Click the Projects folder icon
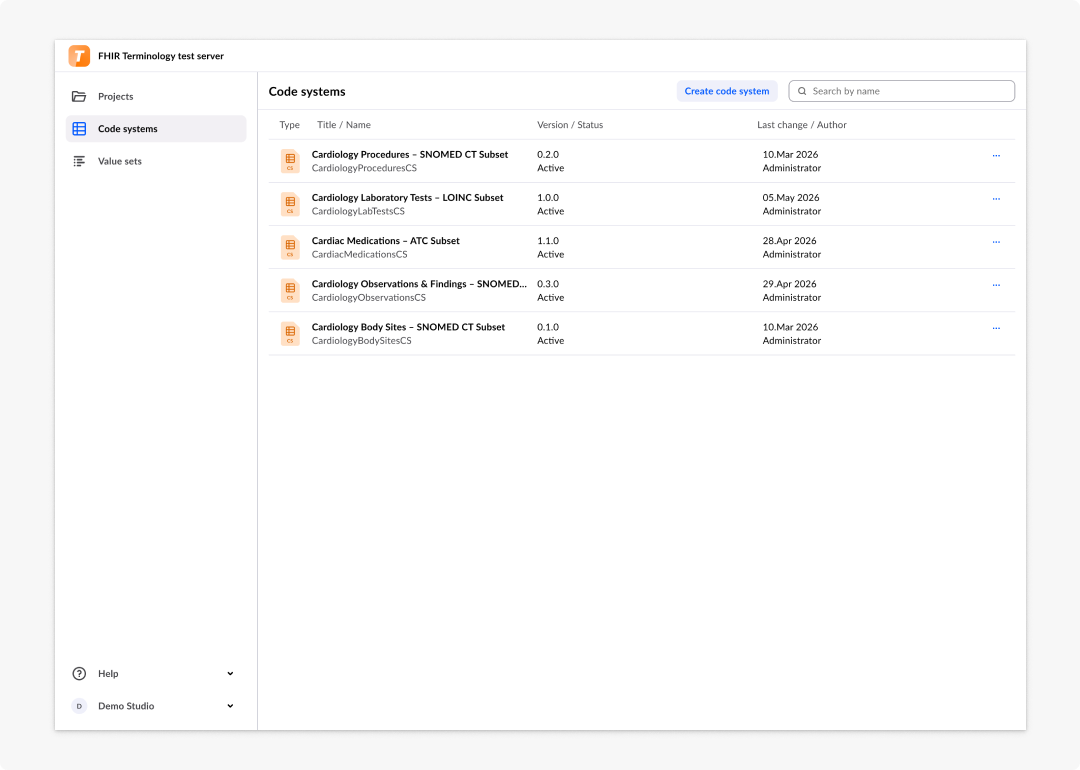The height and width of the screenshot is (770, 1080). (79, 96)
